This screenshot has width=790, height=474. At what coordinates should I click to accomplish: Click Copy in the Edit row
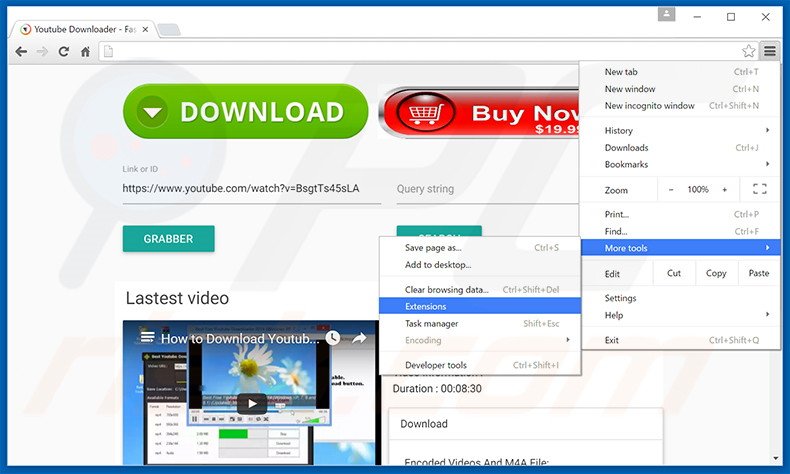coord(716,273)
